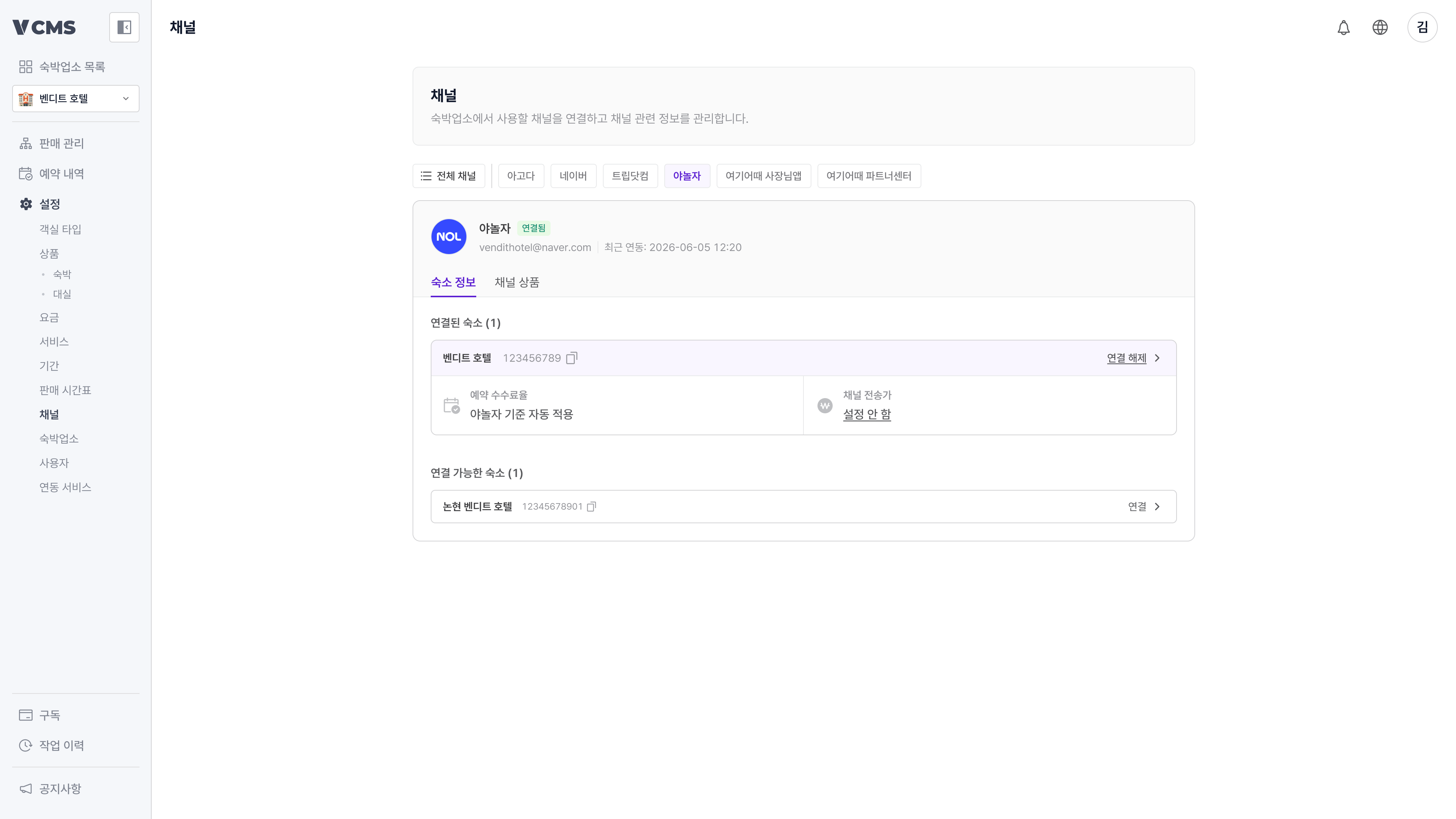Click the venditothotel@naver.com account email
1456x819 pixels.
coord(535,248)
